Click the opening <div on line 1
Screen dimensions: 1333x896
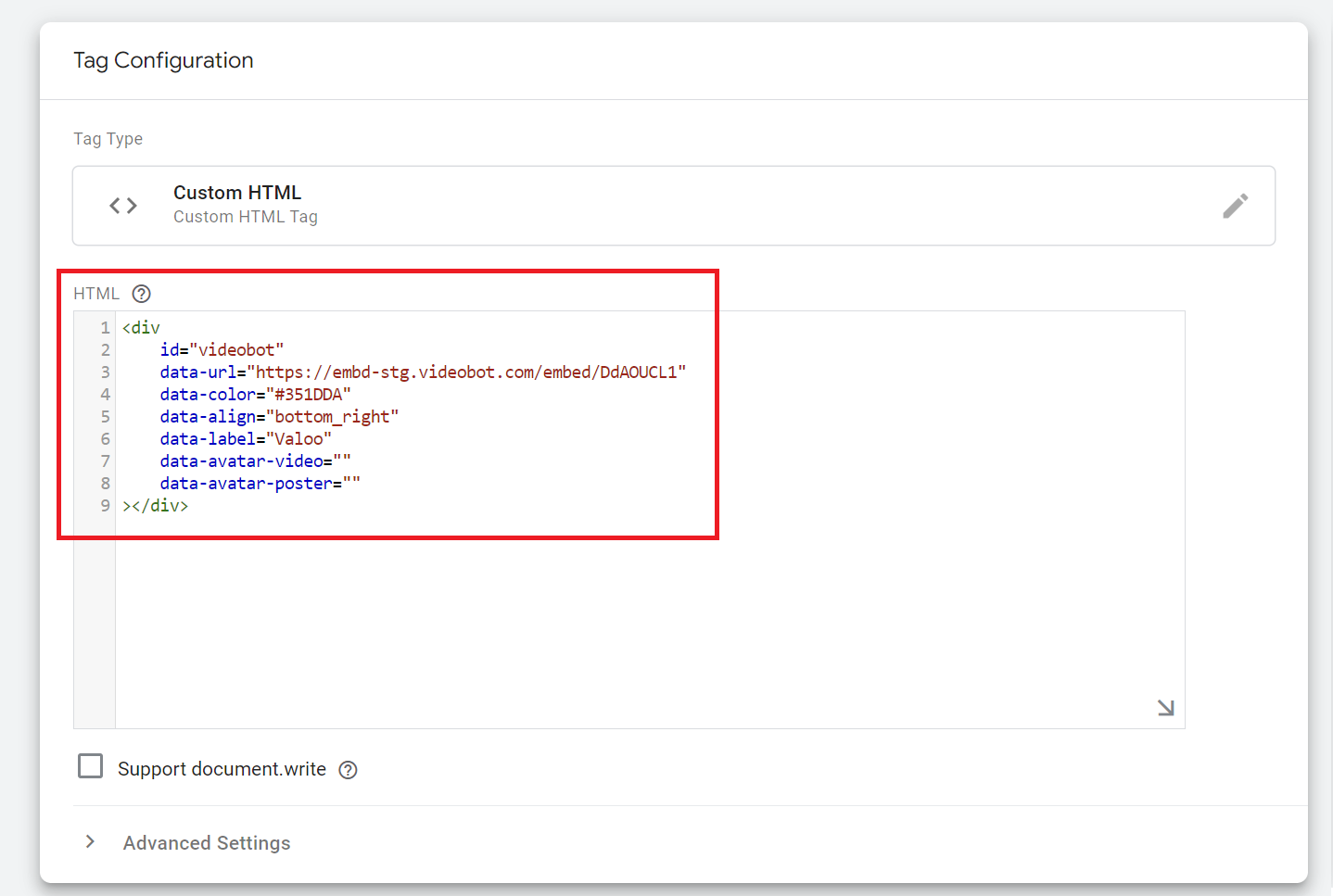pos(141,328)
